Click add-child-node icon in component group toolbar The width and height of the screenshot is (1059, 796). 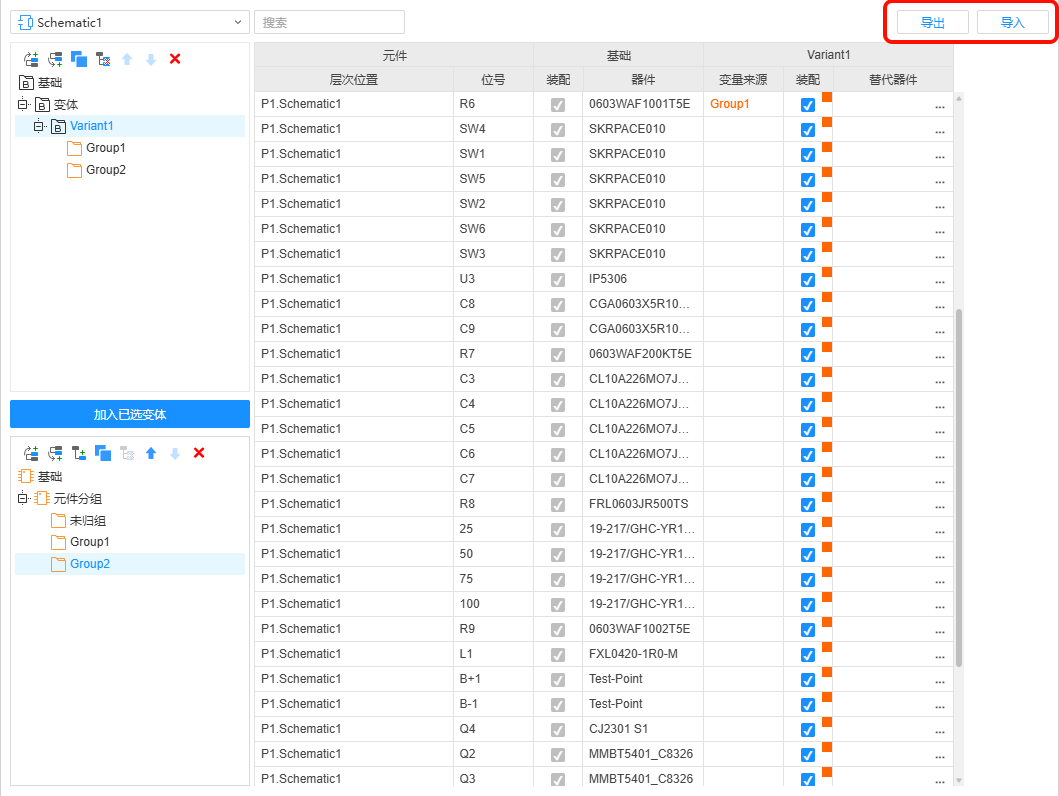pos(79,453)
